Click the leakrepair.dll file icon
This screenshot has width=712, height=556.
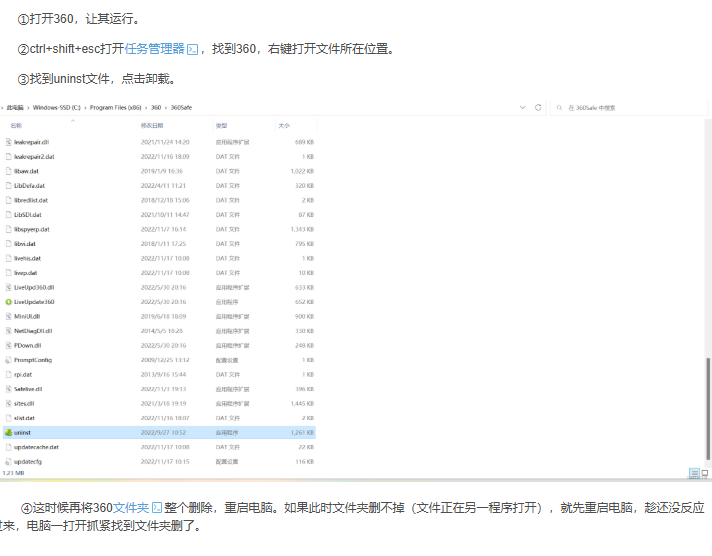tap(8, 142)
